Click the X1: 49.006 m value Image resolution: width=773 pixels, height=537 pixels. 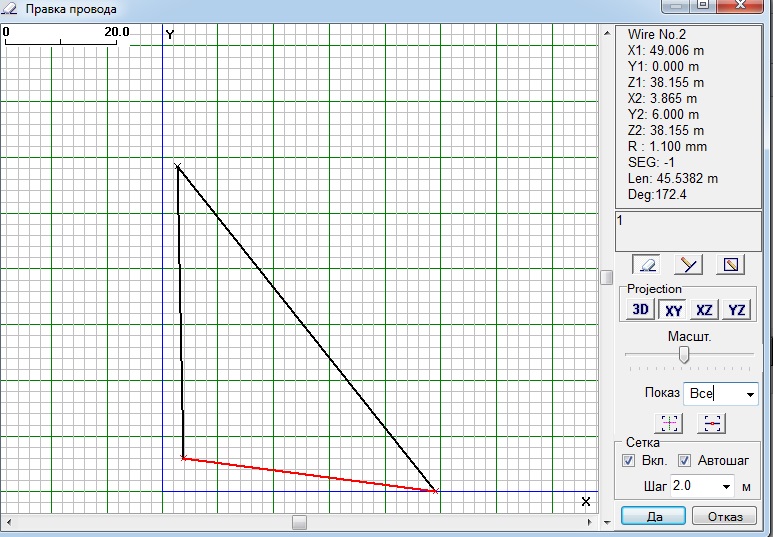[666, 50]
